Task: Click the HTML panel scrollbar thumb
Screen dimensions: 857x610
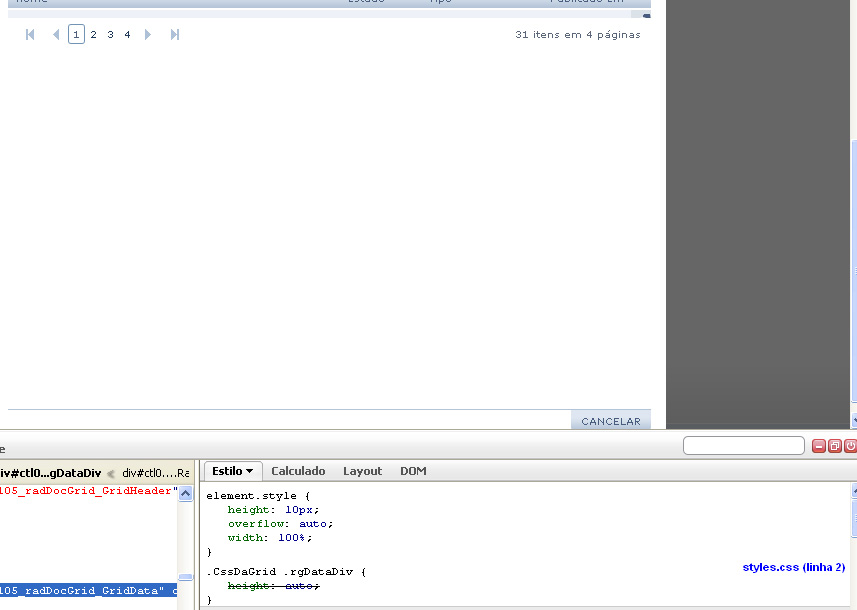Action: click(186, 577)
